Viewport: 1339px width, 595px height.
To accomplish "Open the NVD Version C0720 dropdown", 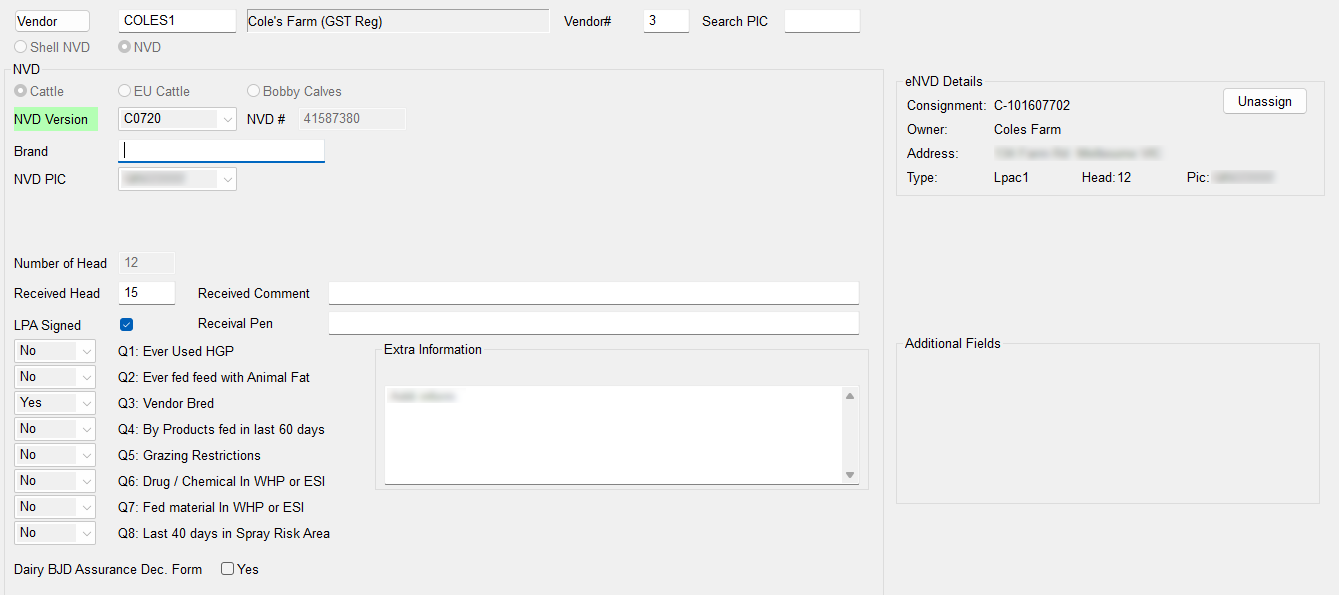I will tap(227, 119).
